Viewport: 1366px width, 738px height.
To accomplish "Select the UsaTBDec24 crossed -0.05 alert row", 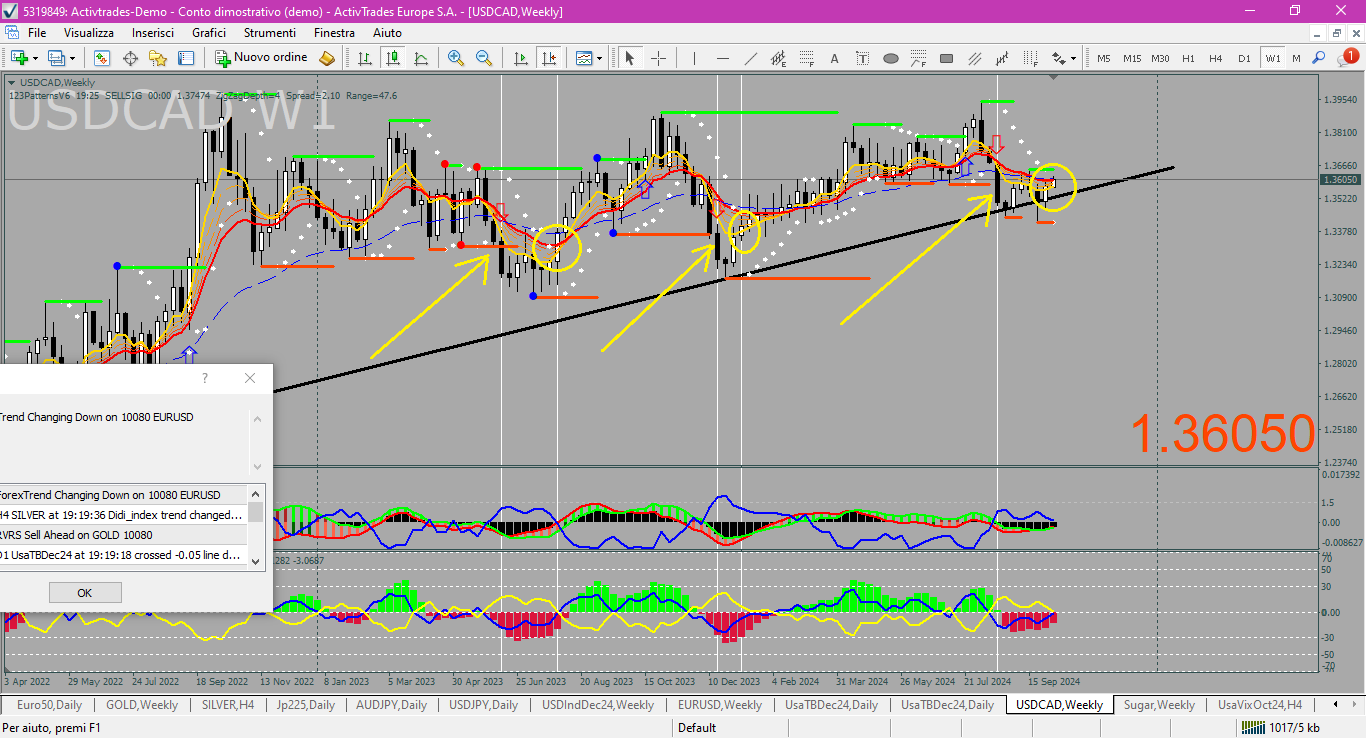I will pos(123,555).
